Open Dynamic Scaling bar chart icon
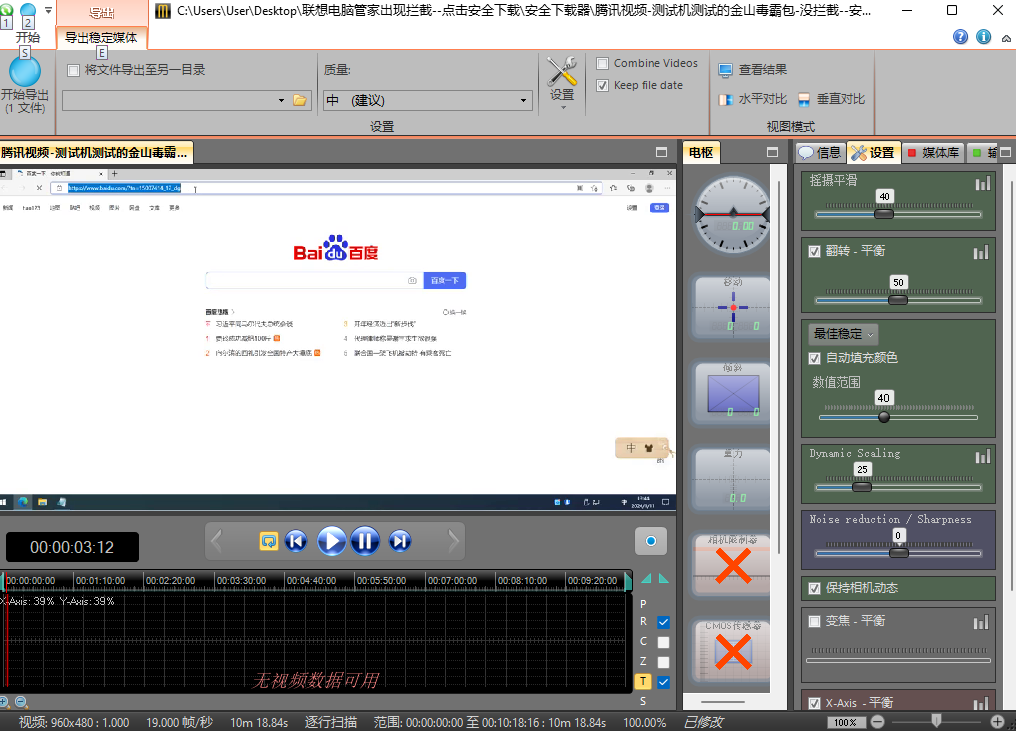Viewport: 1016px width, 731px height. point(982,457)
